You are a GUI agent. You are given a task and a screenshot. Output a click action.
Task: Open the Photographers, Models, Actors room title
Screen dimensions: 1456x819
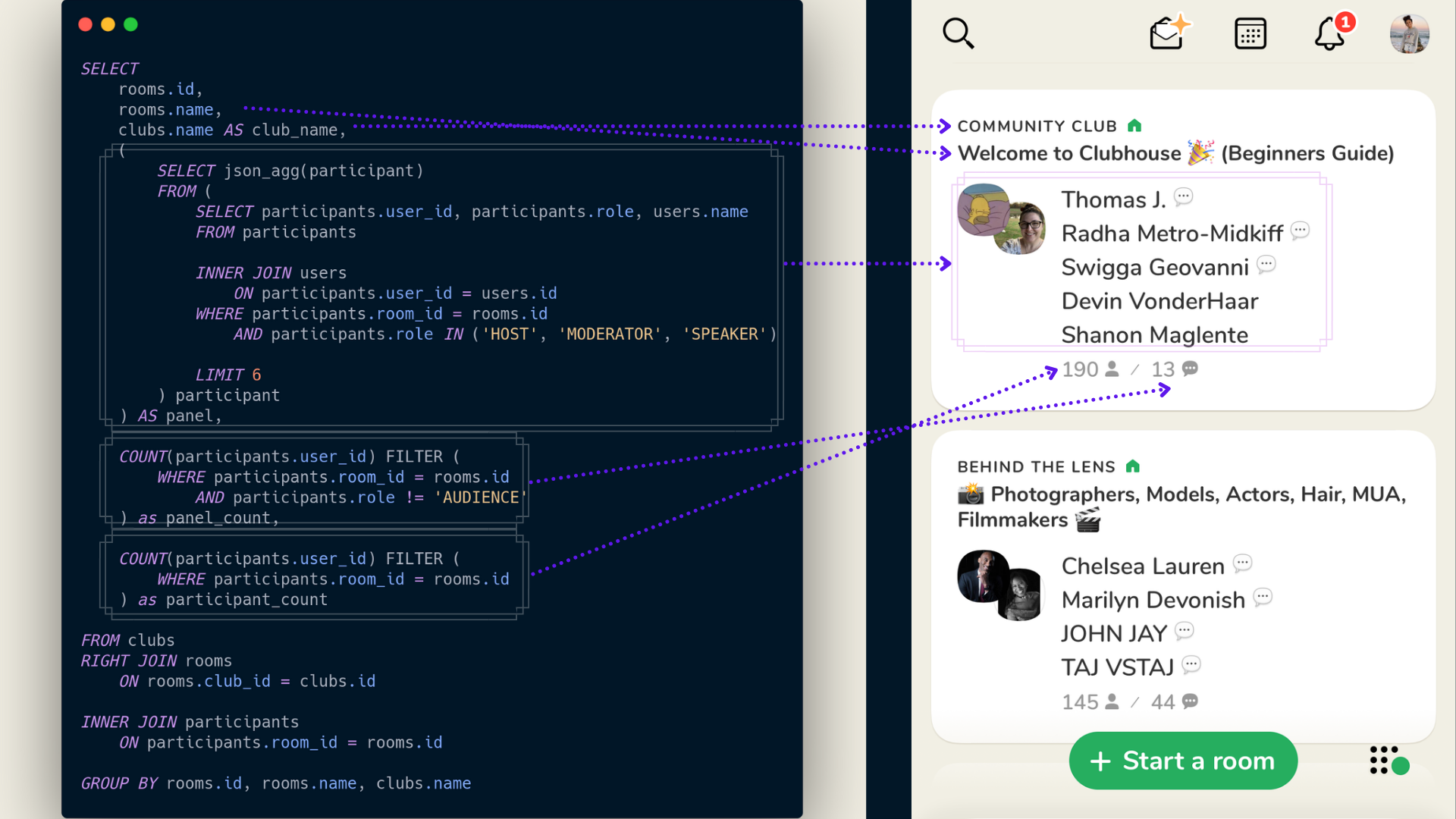[x=1182, y=507]
